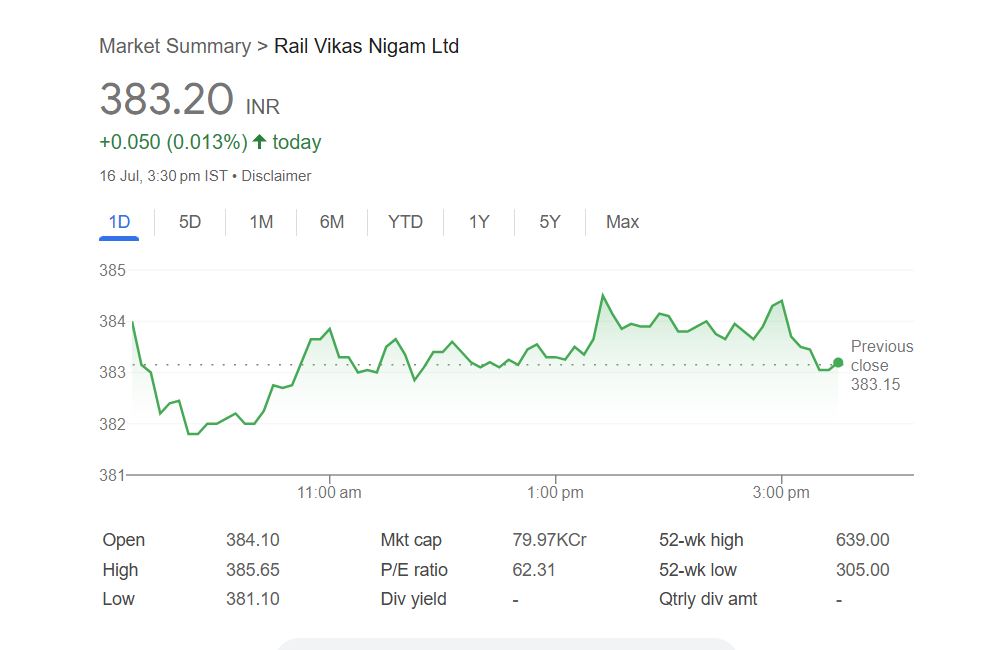Click the 11:00 am time axis marker

point(330,493)
